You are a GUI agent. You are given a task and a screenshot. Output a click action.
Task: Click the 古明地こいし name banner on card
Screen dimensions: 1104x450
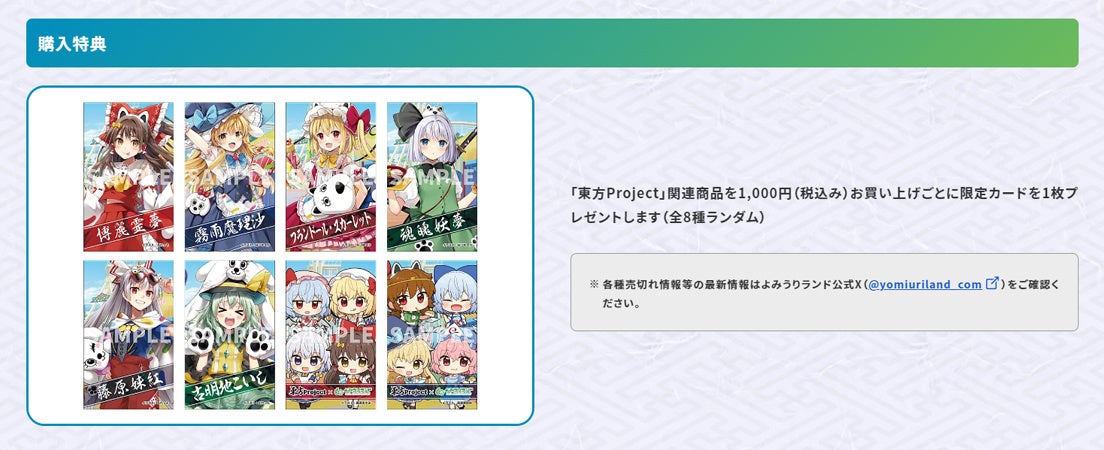[x=230, y=385]
